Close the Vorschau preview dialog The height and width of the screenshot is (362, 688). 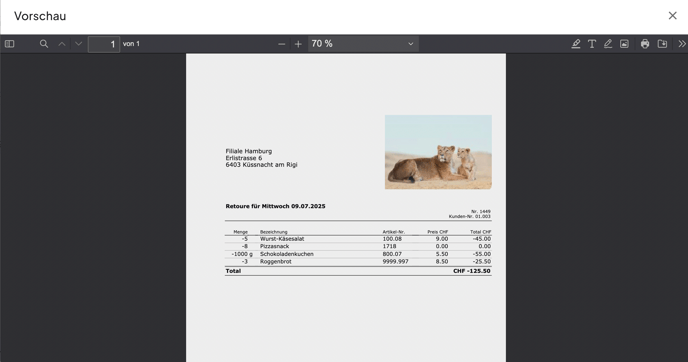pos(673,16)
